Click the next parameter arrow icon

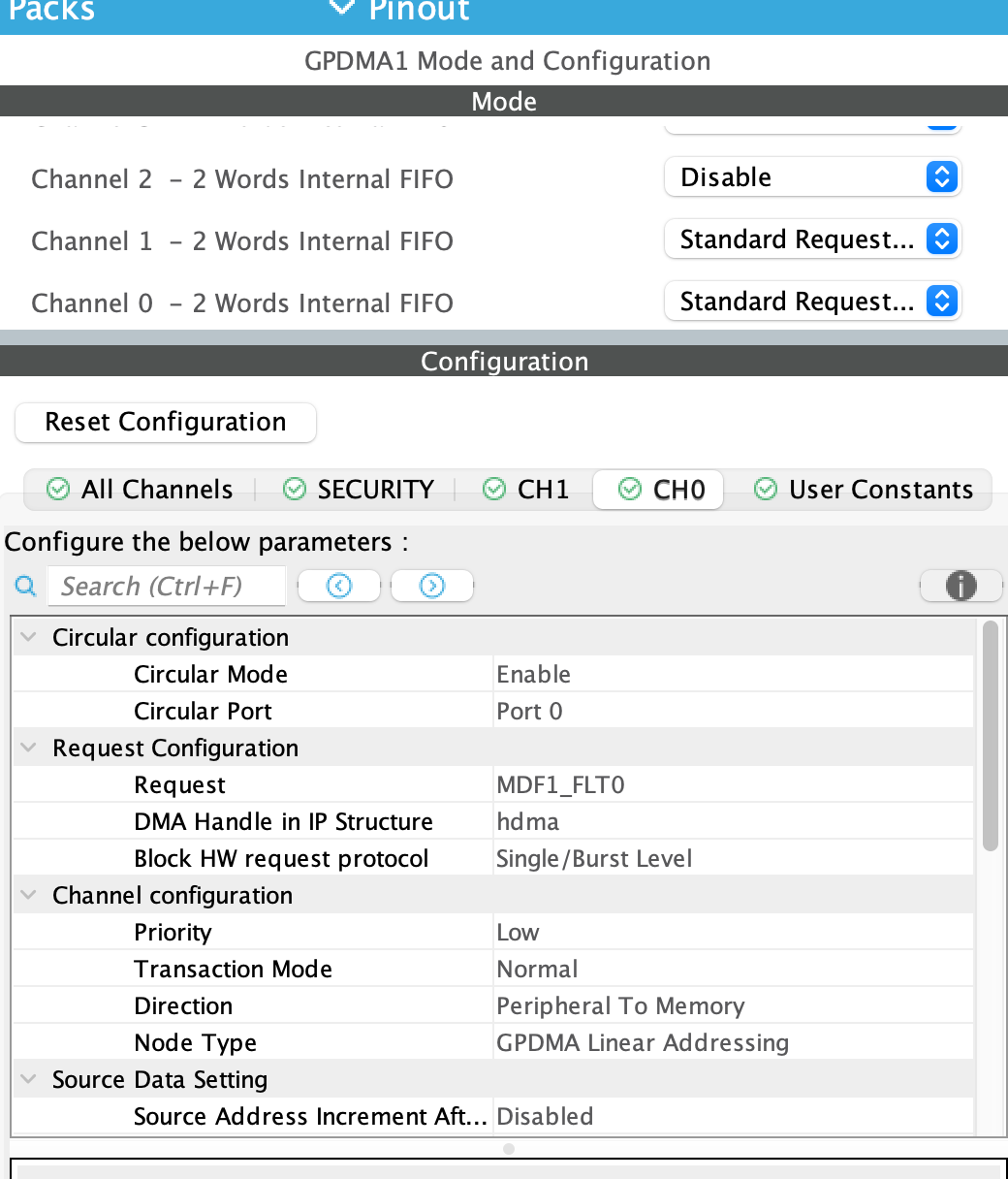(431, 586)
